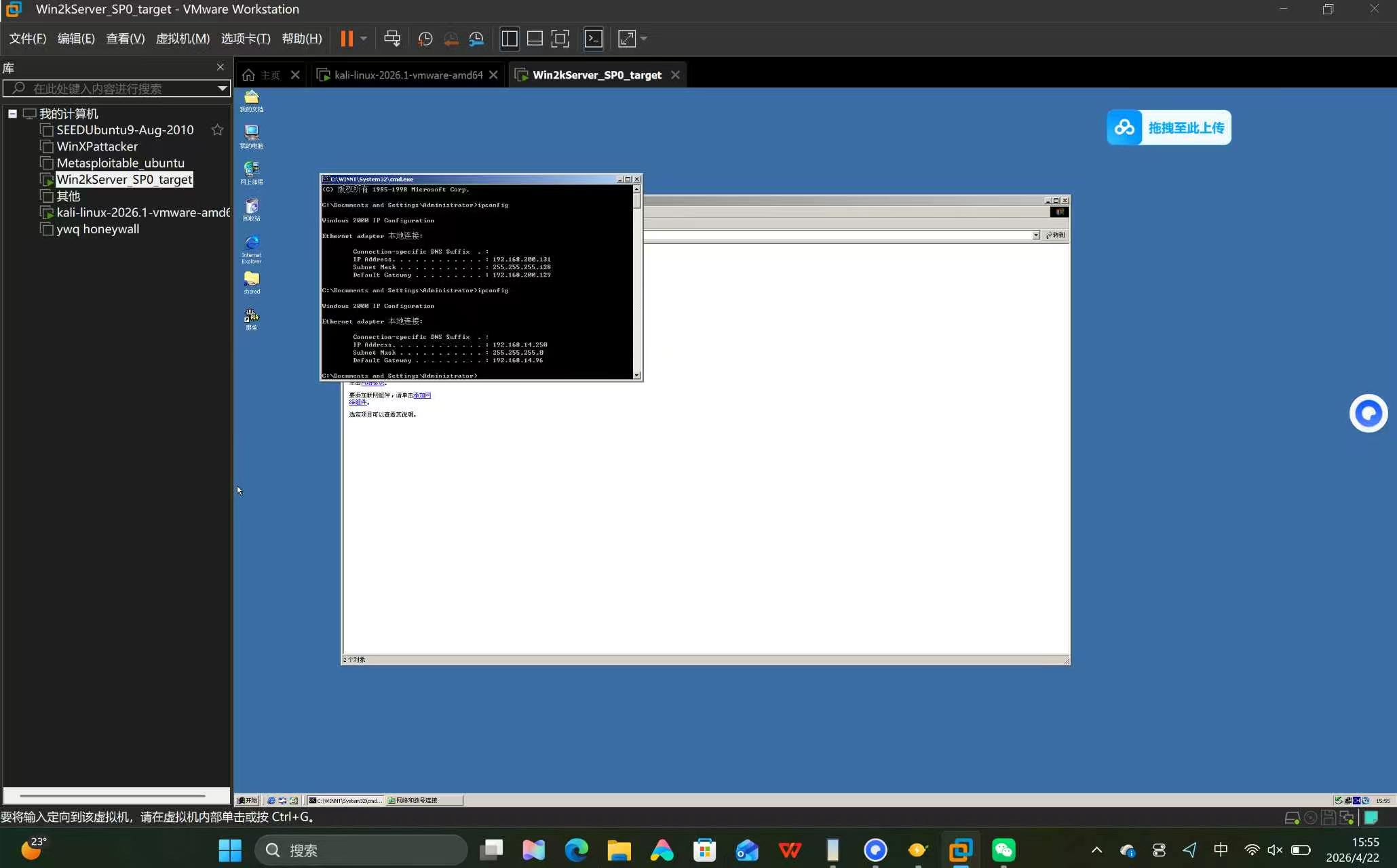This screenshot has height=868, width=1397.
Task: Switch to kali-linux-2026.1-vmware-amd64 tab
Action: [408, 75]
